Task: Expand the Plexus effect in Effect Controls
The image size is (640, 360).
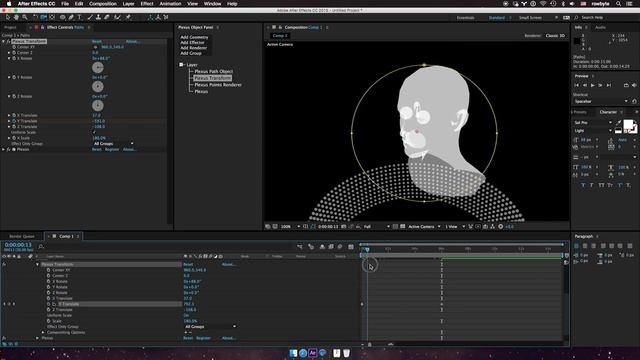Action: pyautogui.click(x=3, y=150)
